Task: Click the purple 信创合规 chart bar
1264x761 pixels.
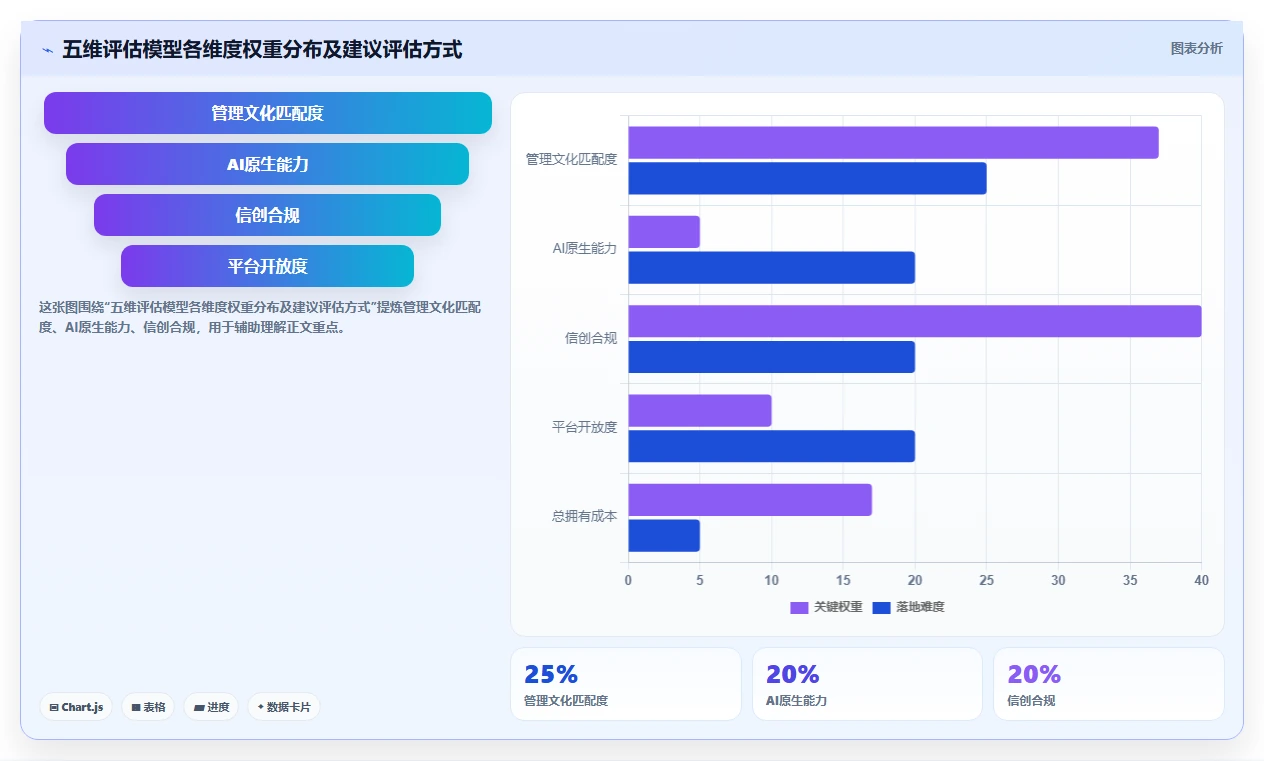Action: click(x=915, y=321)
